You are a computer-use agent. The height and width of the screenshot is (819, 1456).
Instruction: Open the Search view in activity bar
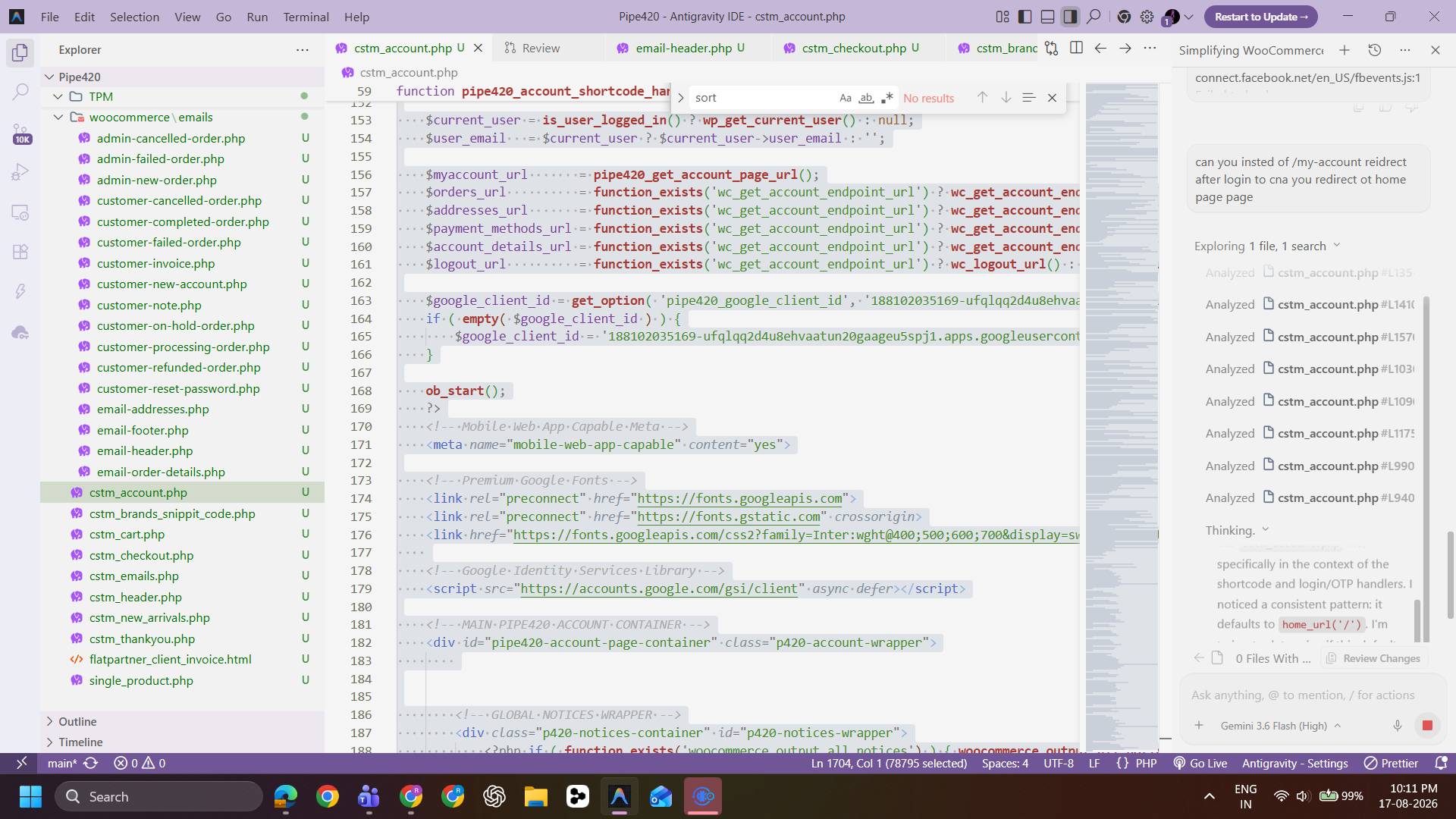[20, 92]
